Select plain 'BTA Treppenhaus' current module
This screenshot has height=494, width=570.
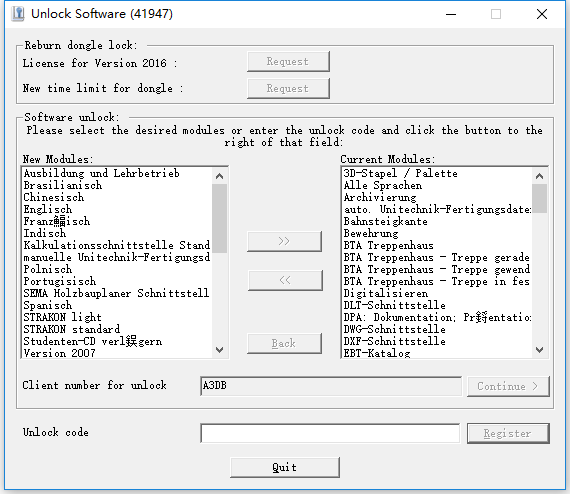coord(437,245)
